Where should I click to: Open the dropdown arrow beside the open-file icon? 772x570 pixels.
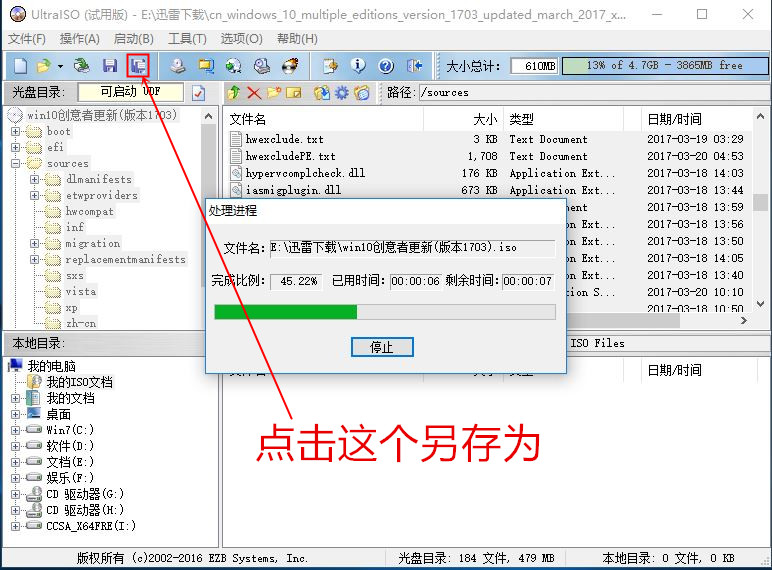60,66
